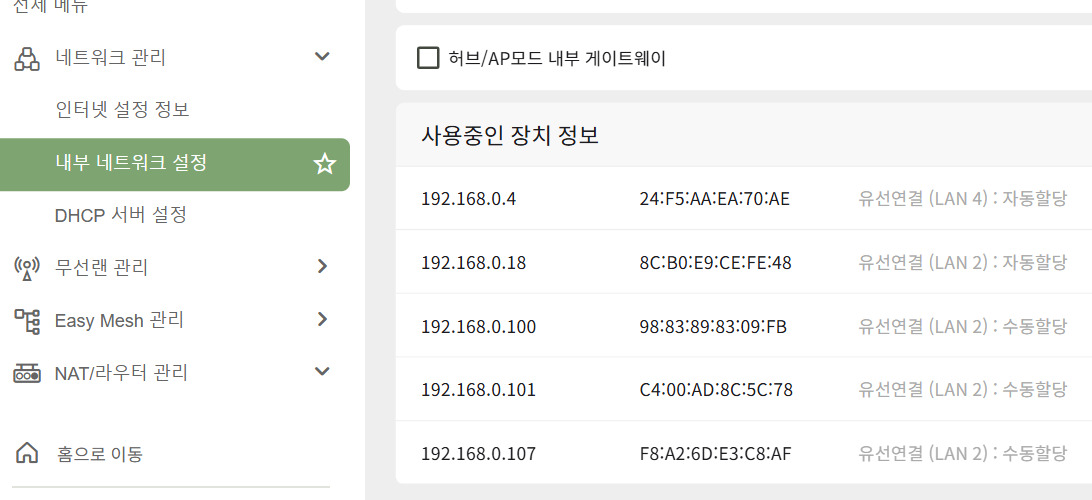Click the 192.168.0.4 device row

(x=744, y=198)
